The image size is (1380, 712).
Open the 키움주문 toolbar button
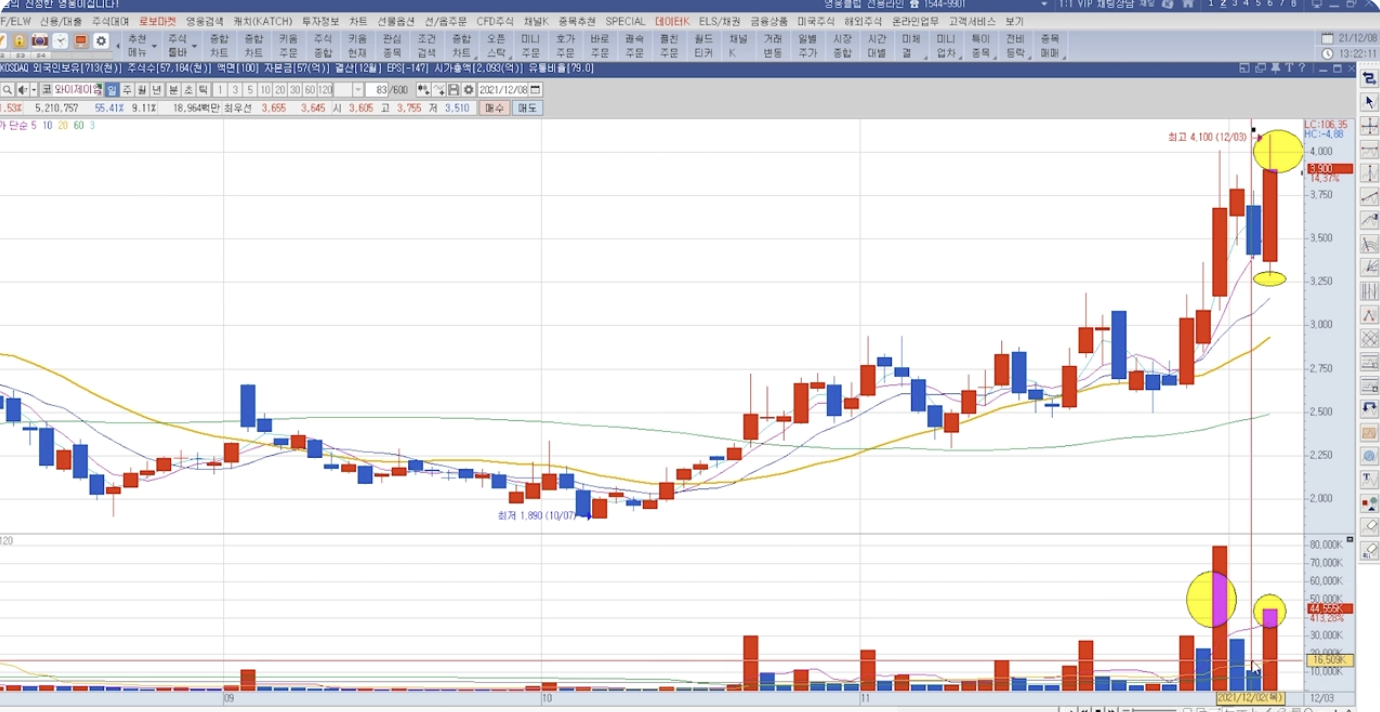point(288,46)
